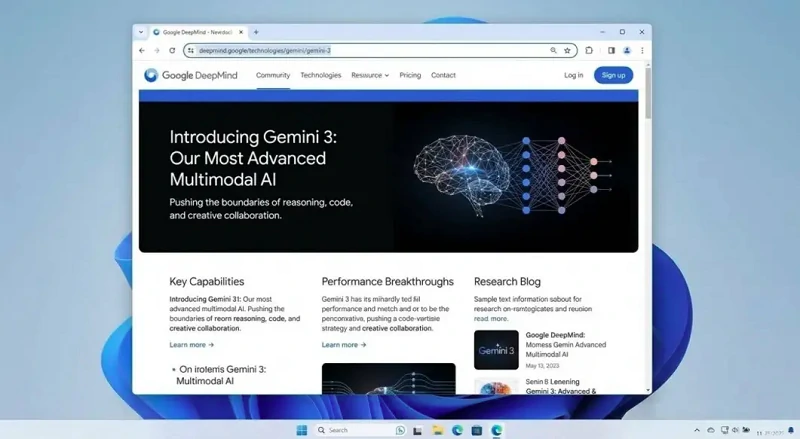Image resolution: width=800 pixels, height=439 pixels.
Task: Click the magnifier zoom icon in address bar
Action: pos(553,51)
